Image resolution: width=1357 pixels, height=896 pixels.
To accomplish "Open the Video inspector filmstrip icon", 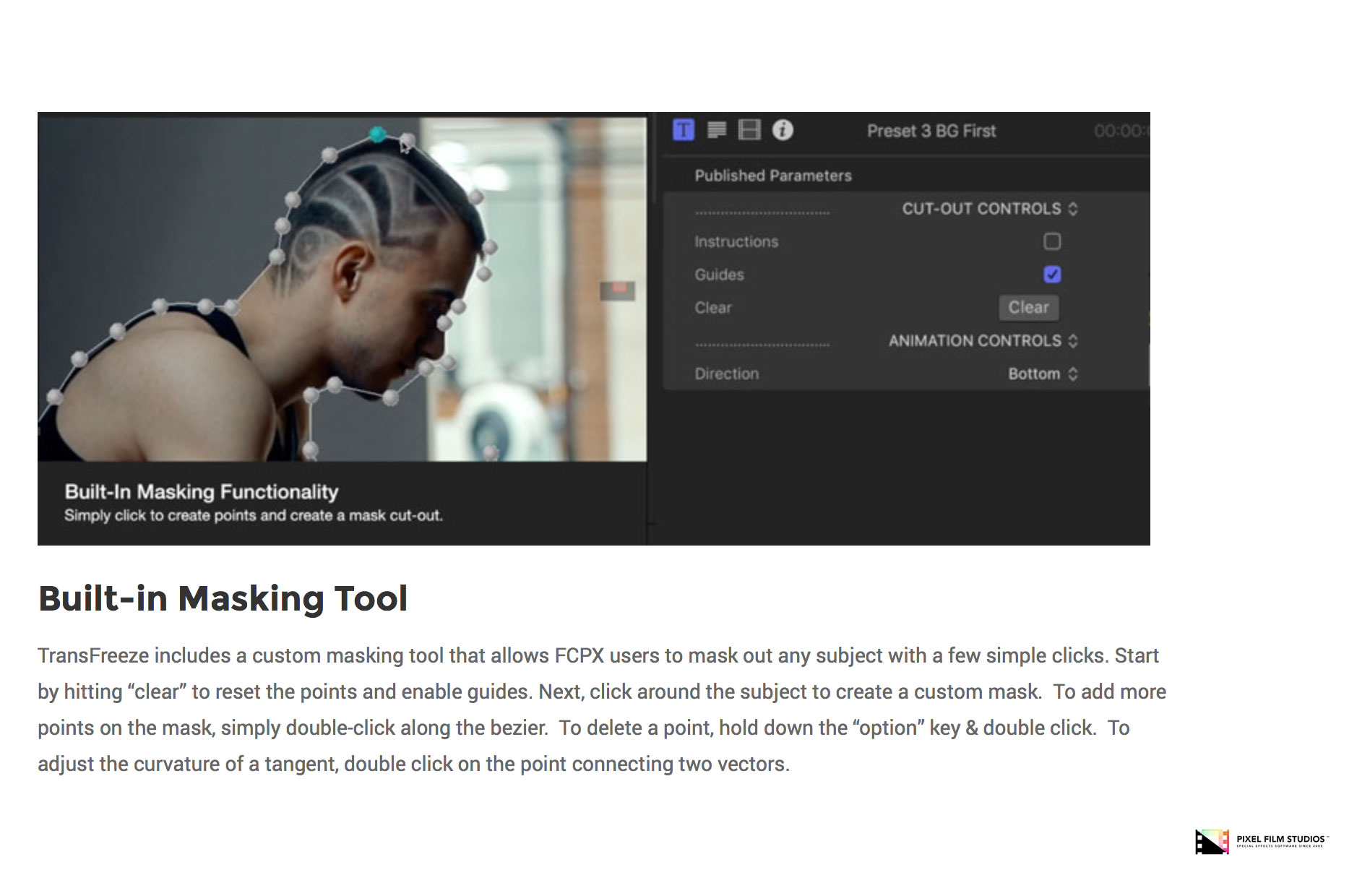I will click(x=749, y=130).
